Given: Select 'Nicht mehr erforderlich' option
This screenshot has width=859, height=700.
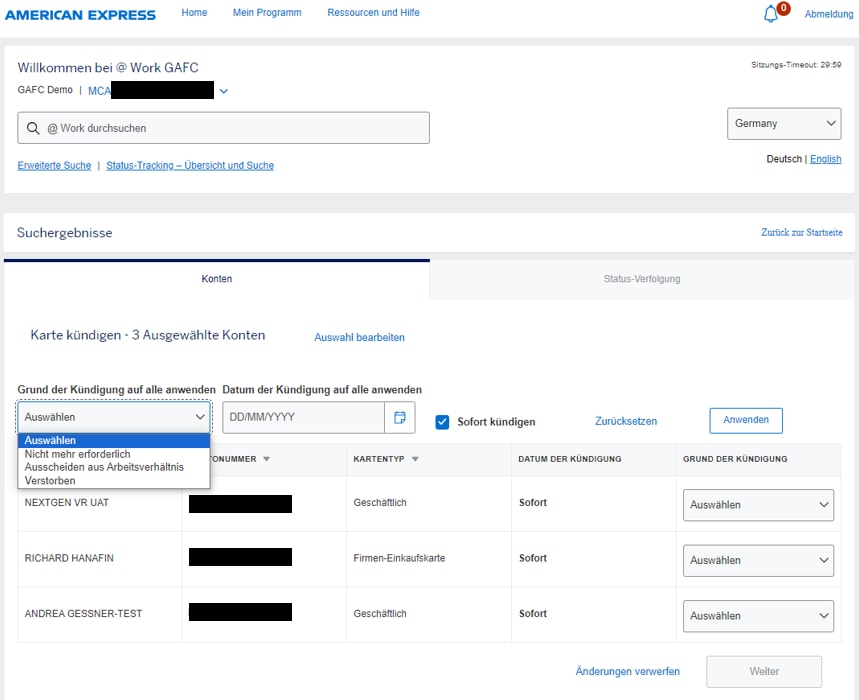Looking at the screenshot, I should tap(77, 454).
